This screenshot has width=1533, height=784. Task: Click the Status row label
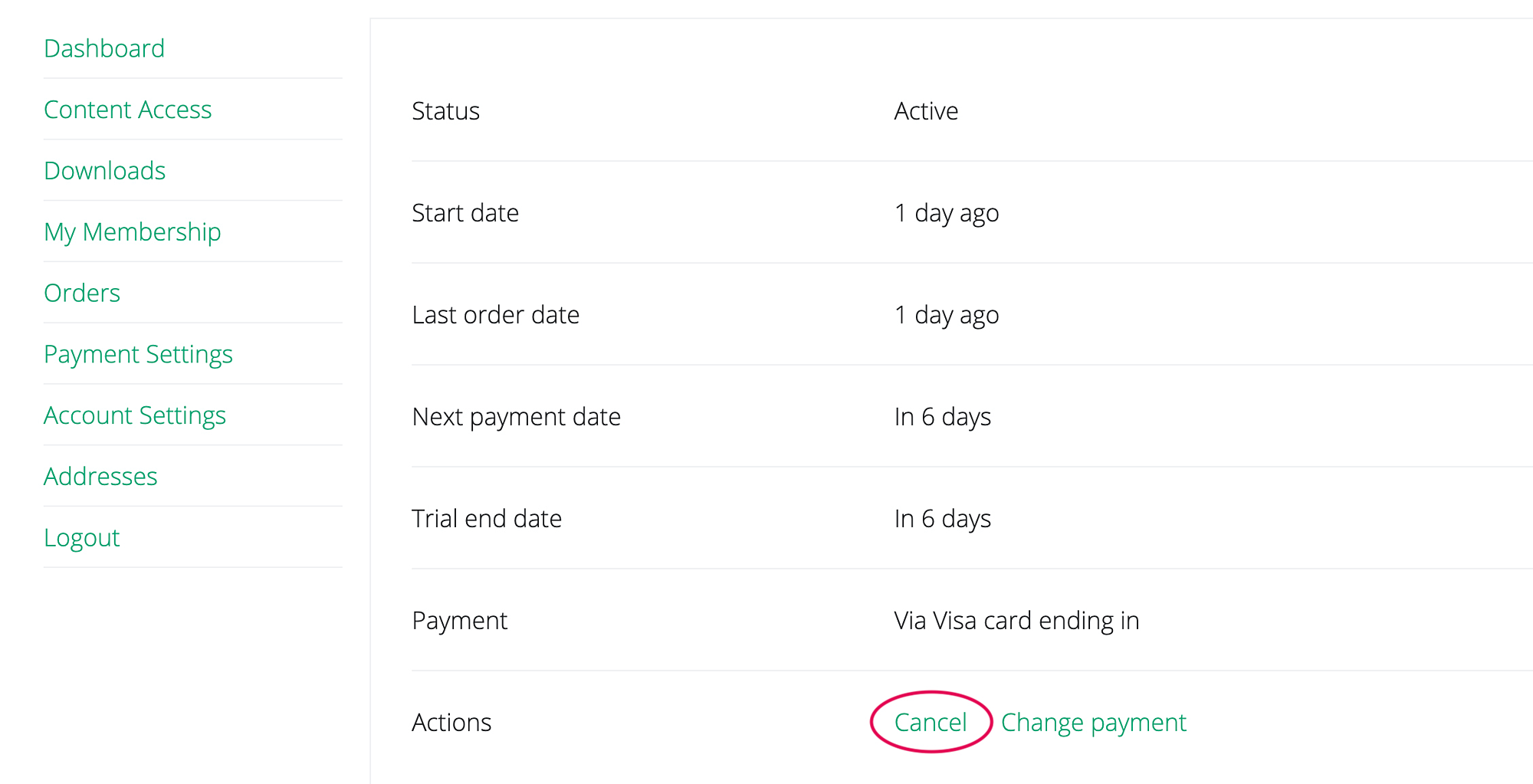(x=445, y=111)
